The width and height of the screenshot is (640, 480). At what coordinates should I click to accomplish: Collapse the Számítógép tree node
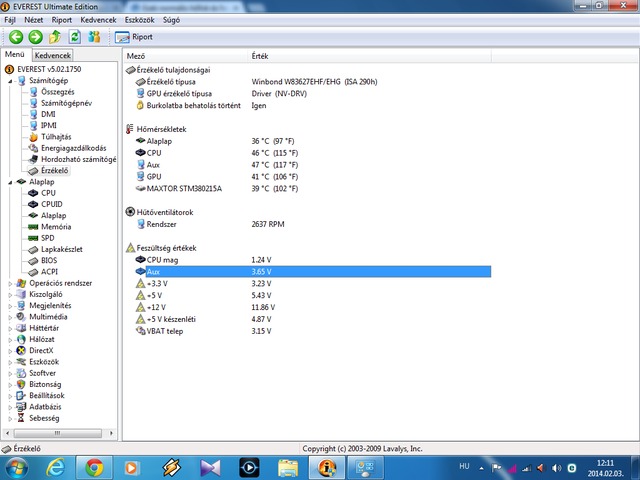click(10, 81)
